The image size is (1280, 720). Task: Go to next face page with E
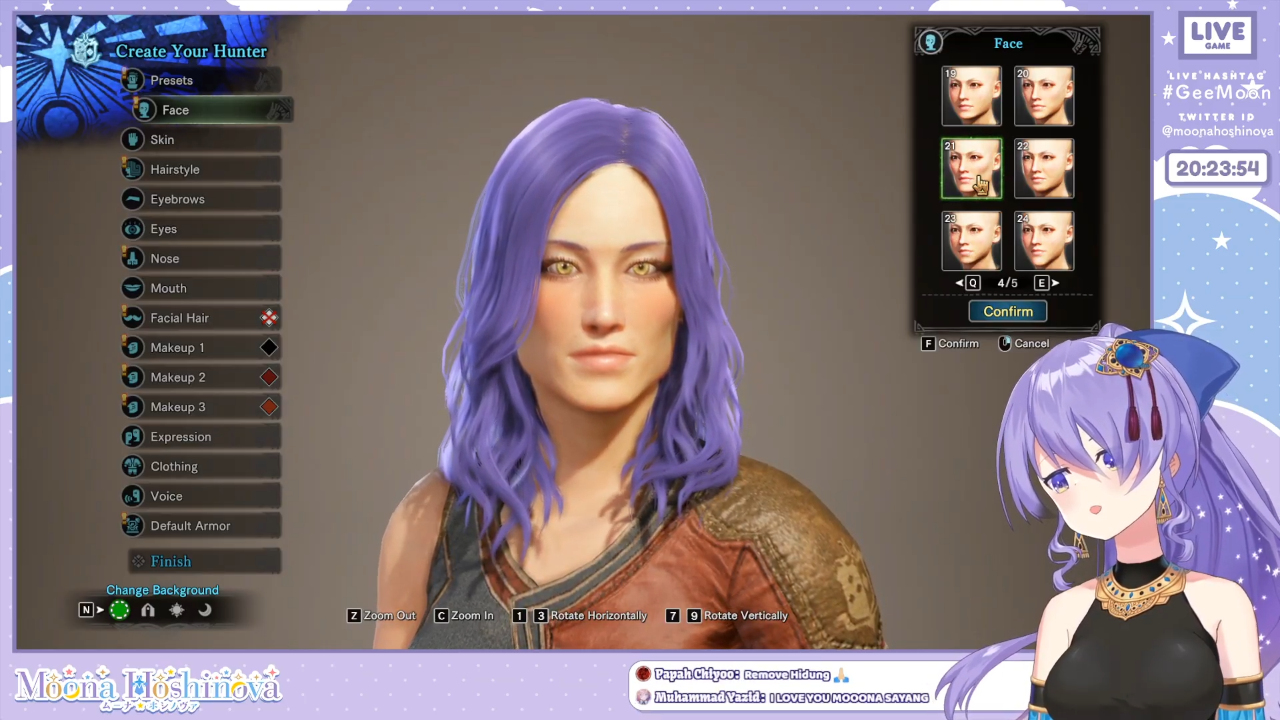(1047, 283)
